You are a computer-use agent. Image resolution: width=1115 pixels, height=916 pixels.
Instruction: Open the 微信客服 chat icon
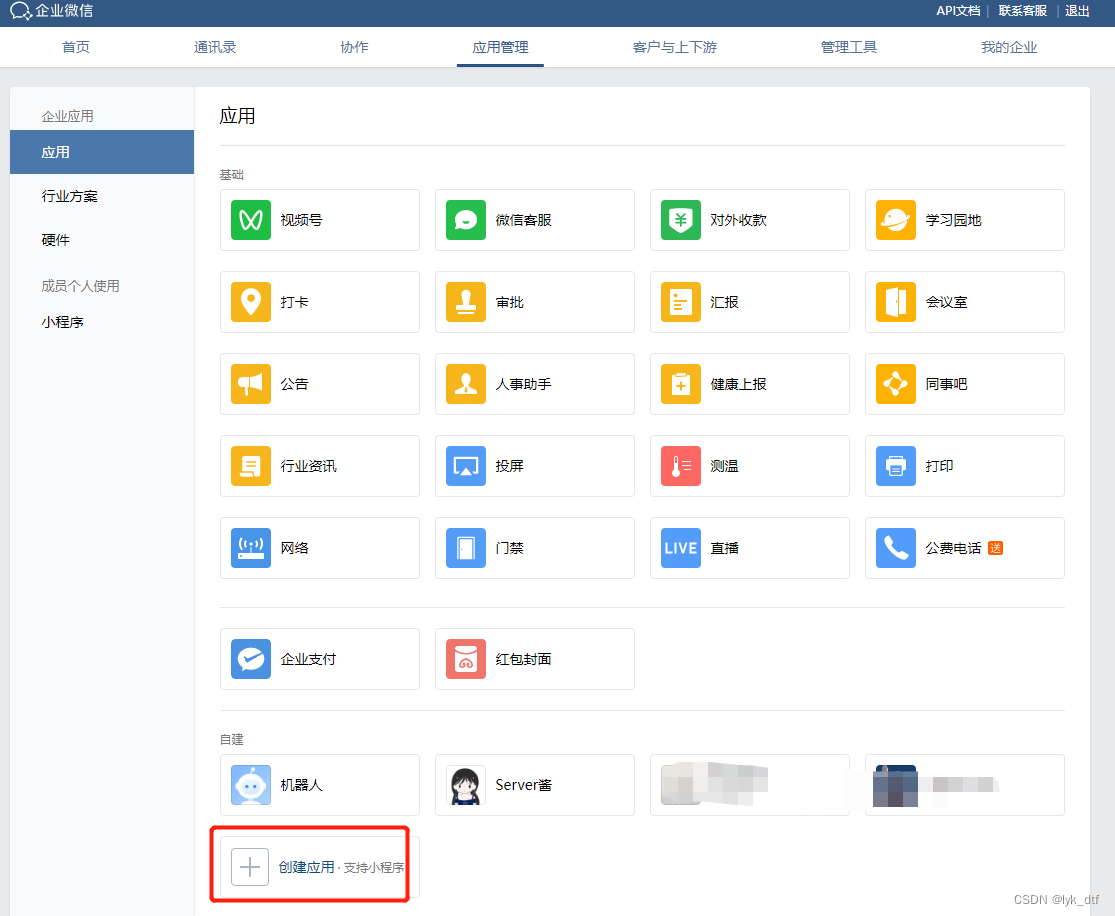pyautogui.click(x=466, y=220)
